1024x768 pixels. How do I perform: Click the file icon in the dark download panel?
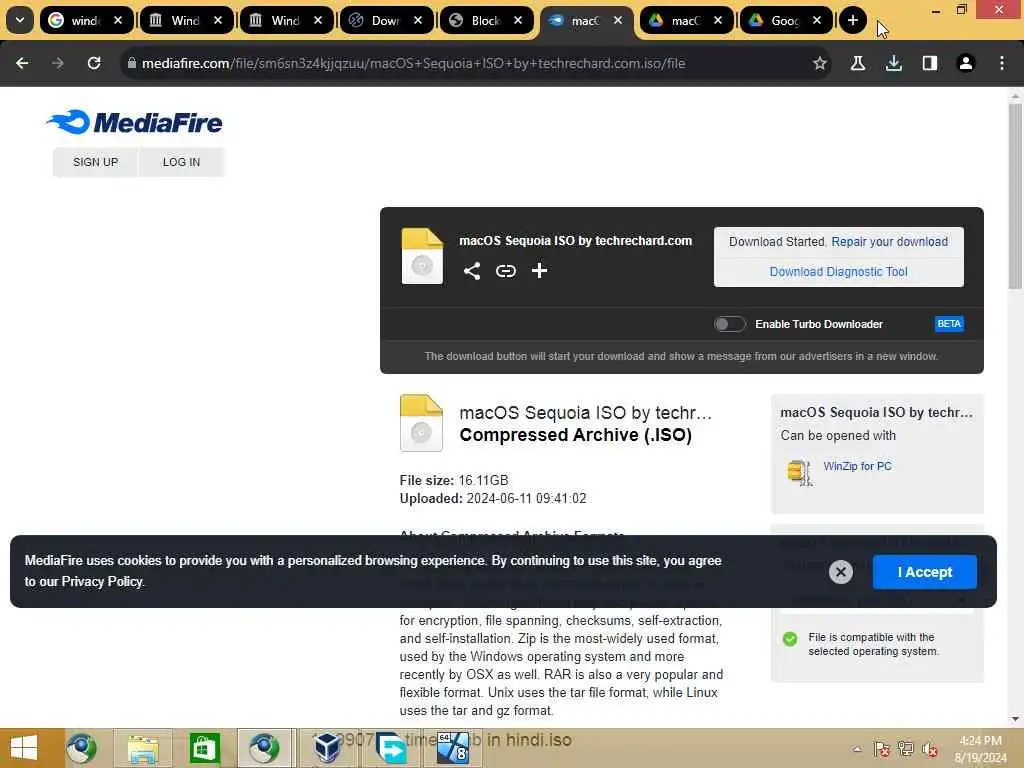(422, 255)
